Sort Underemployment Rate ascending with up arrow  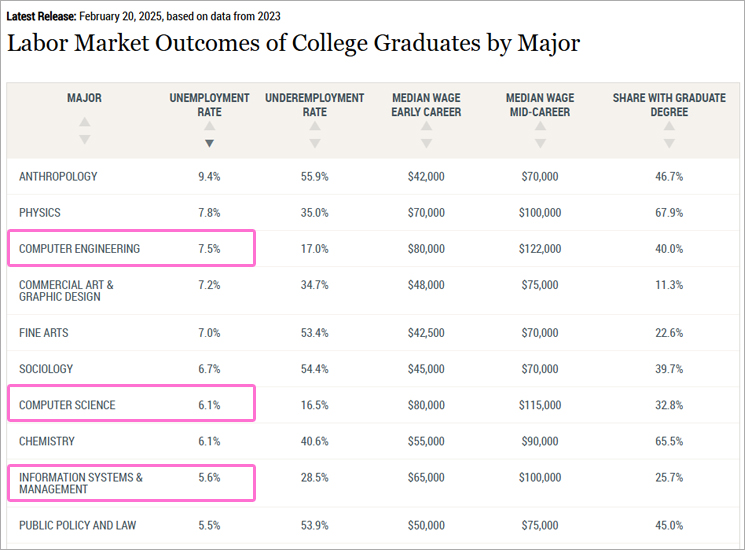point(314,124)
